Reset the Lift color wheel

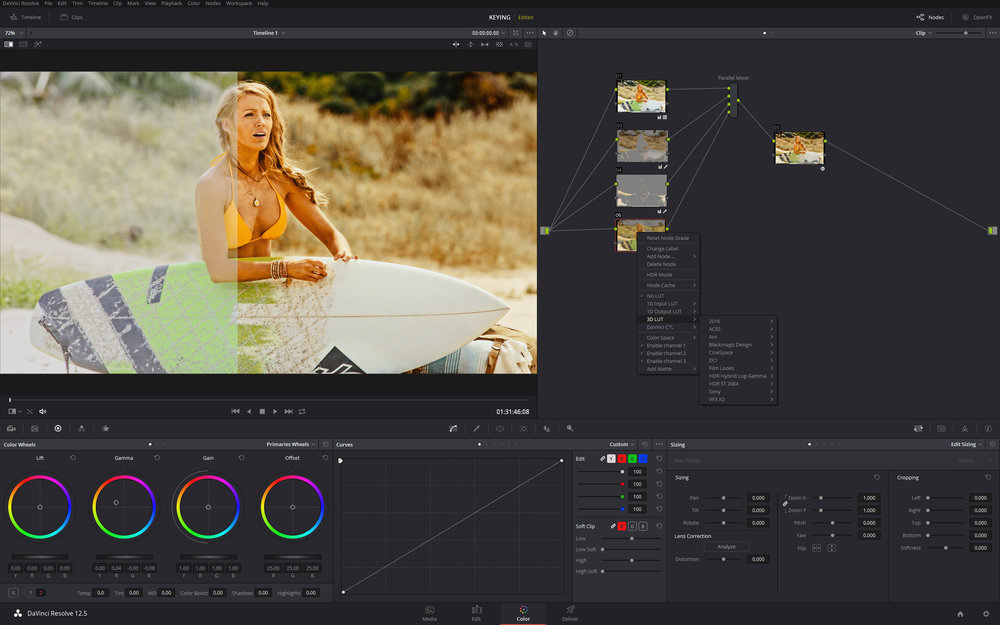pyautogui.click(x=73, y=458)
